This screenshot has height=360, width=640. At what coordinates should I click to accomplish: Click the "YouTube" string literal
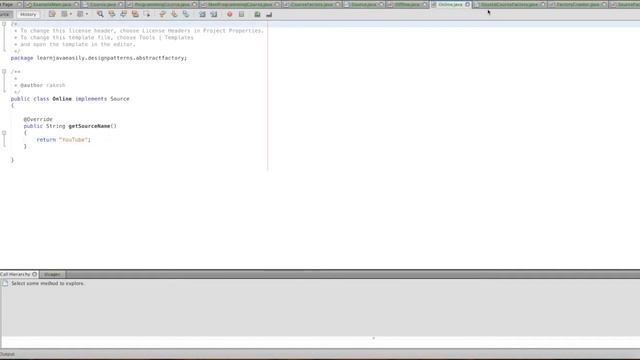click(x=73, y=140)
